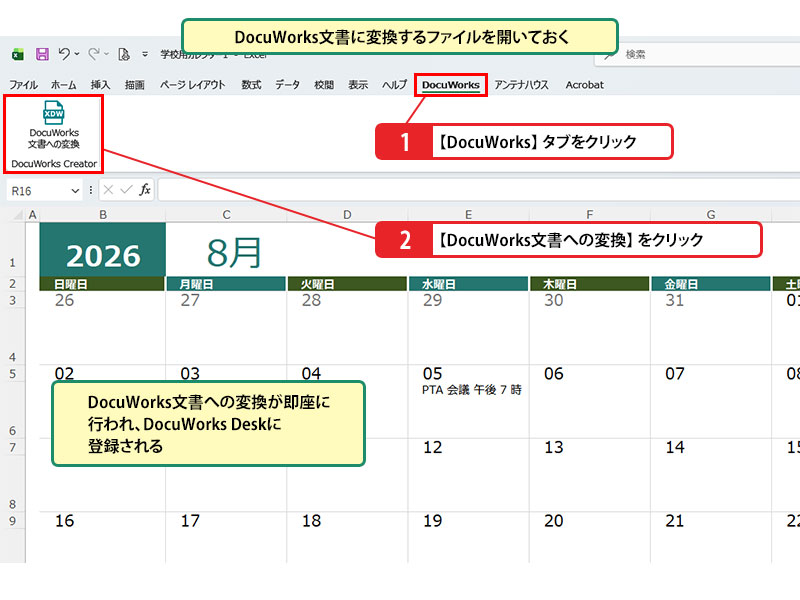Select column D header
The width and height of the screenshot is (800, 600).
(347, 215)
